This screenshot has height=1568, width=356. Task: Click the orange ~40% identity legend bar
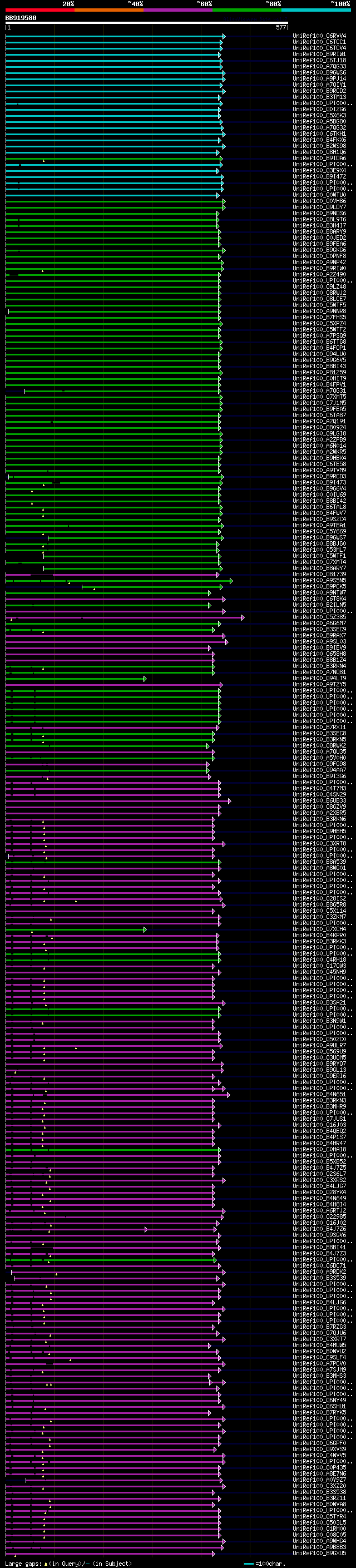[x=109, y=10]
